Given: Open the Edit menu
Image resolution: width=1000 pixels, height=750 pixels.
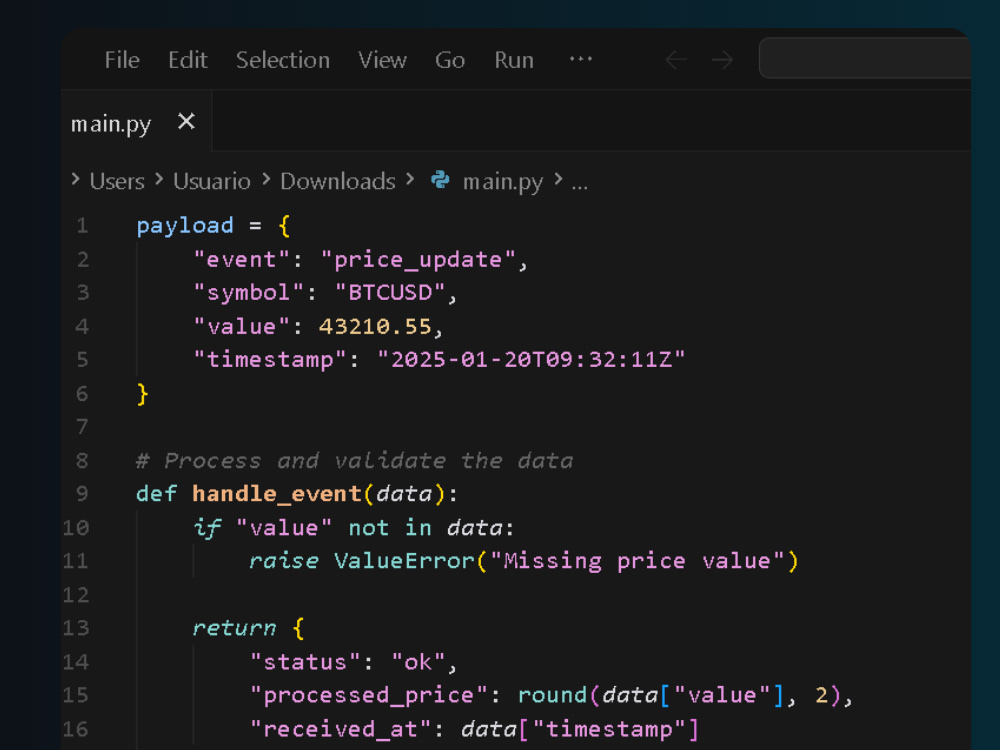Looking at the screenshot, I should pyautogui.click(x=188, y=60).
